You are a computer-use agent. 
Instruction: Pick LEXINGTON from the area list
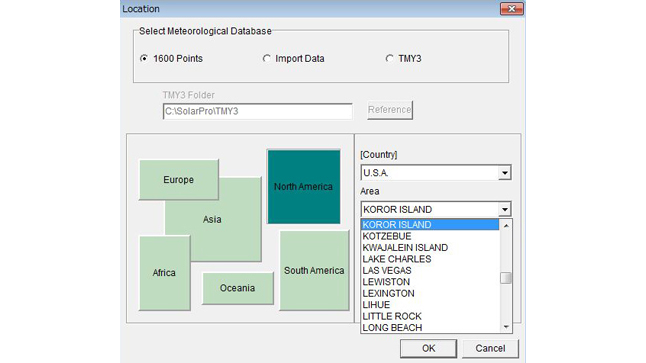[430, 293]
